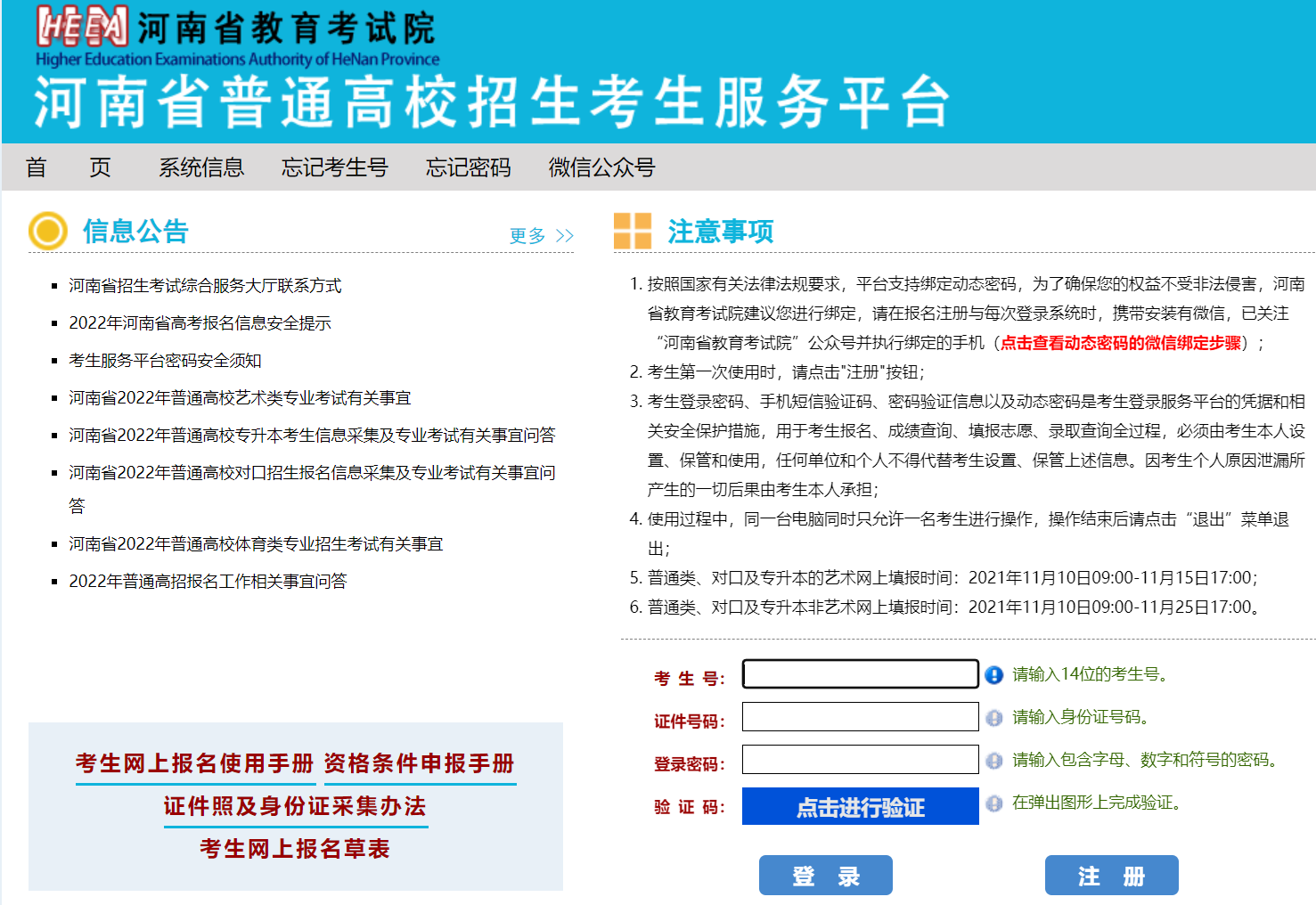Focus the 登录密码 input field
The height and width of the screenshot is (905, 1316).
point(861,760)
